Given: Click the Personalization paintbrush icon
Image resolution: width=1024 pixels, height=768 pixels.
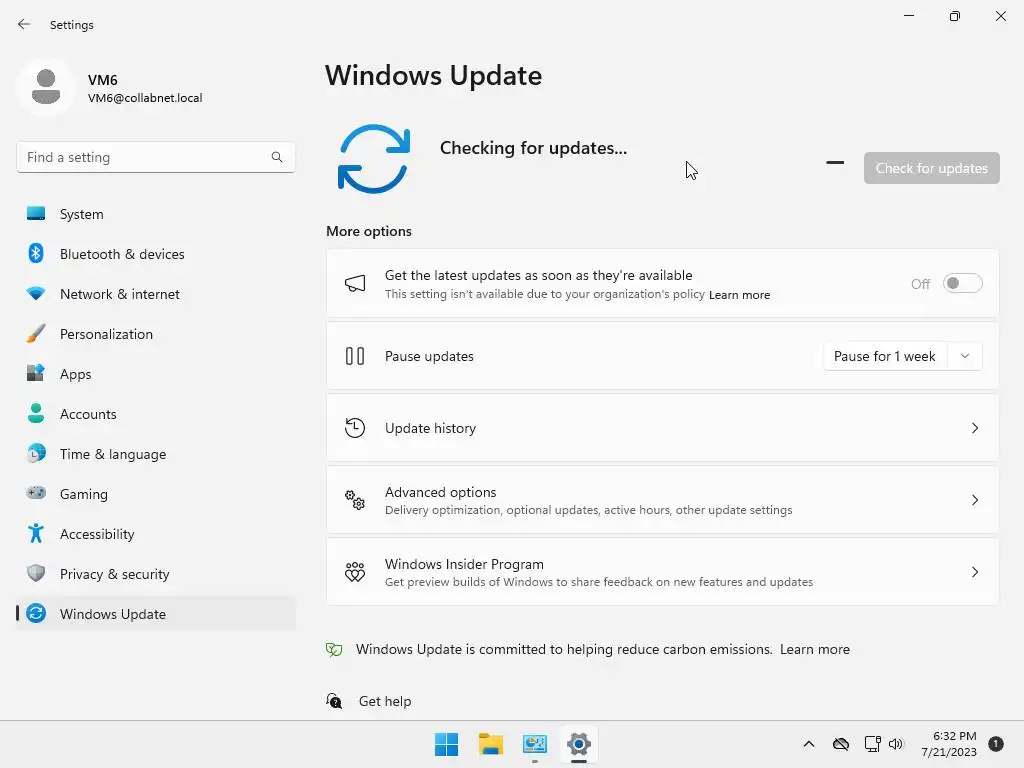Looking at the screenshot, I should [36, 334].
